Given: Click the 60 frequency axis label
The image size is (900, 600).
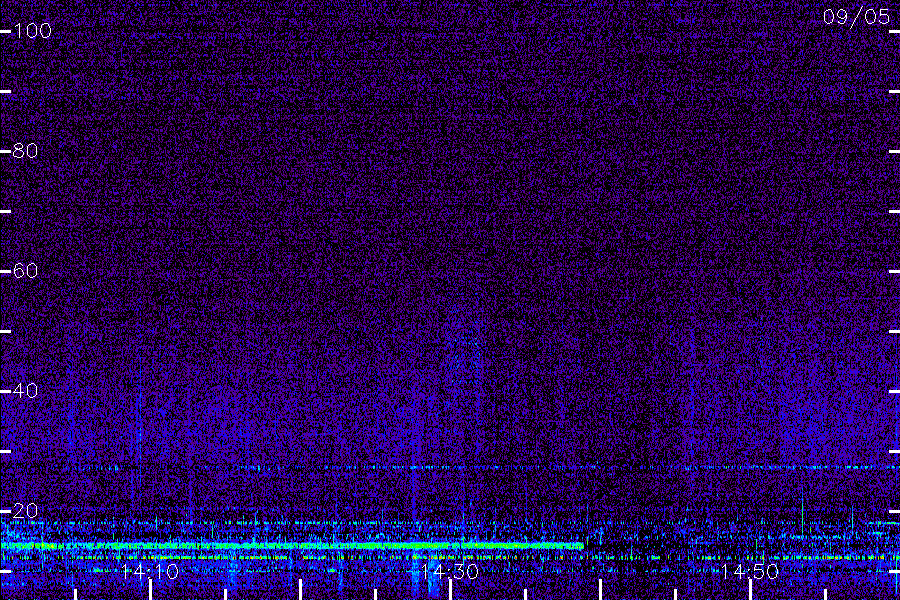Looking at the screenshot, I should point(25,271).
